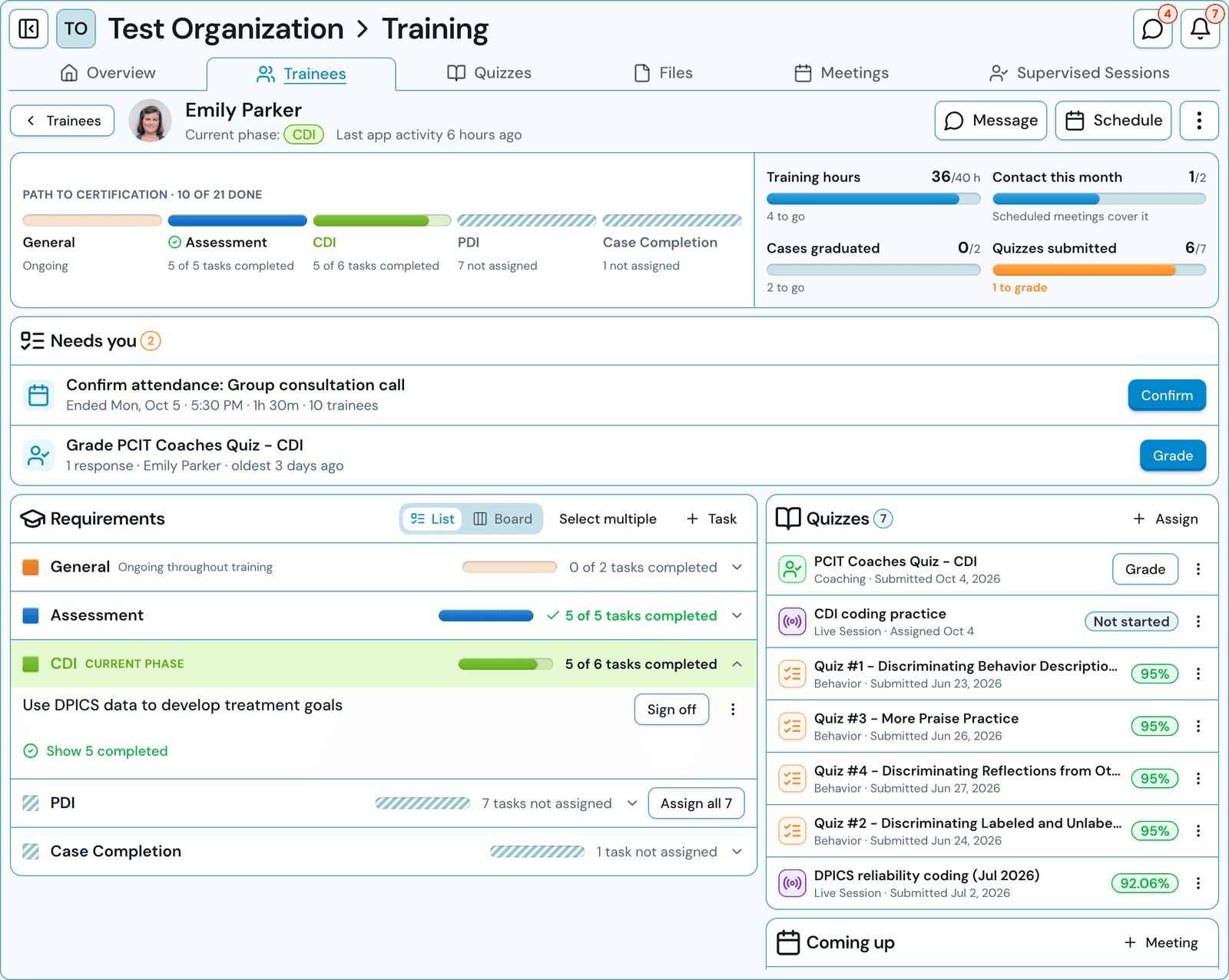Open options menu for Quiz #1 row
Viewport: 1229px width, 980px height.
click(x=1198, y=674)
